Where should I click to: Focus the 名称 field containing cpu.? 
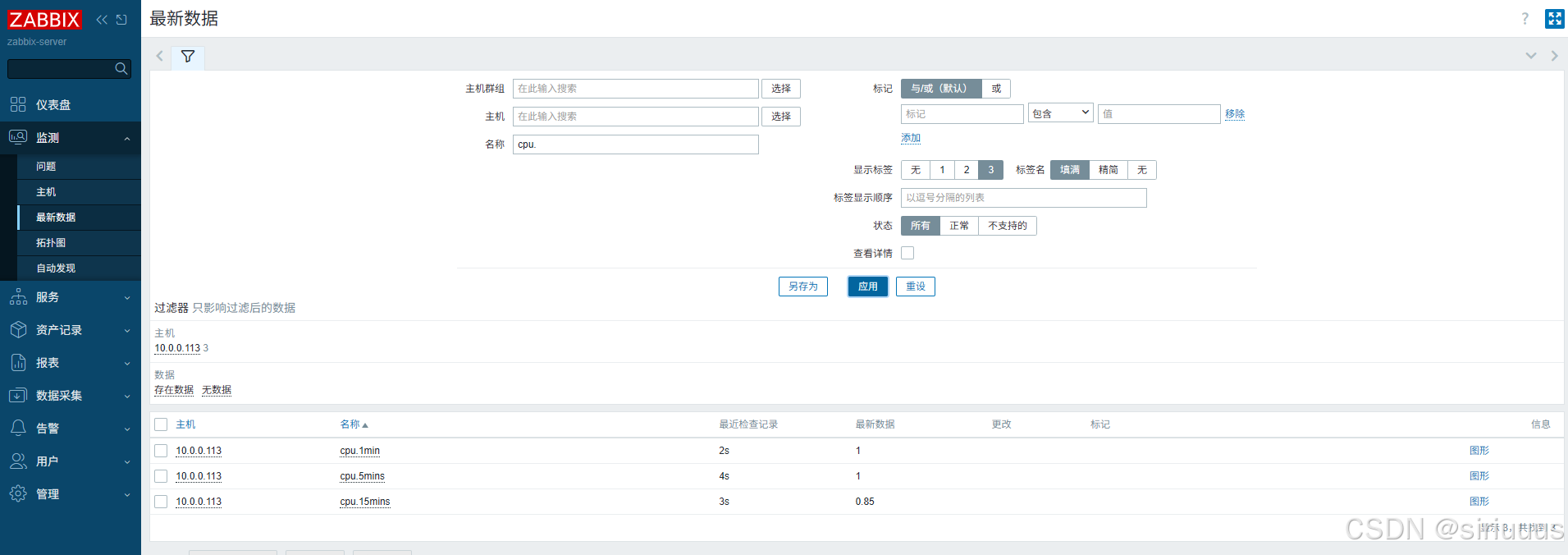636,144
